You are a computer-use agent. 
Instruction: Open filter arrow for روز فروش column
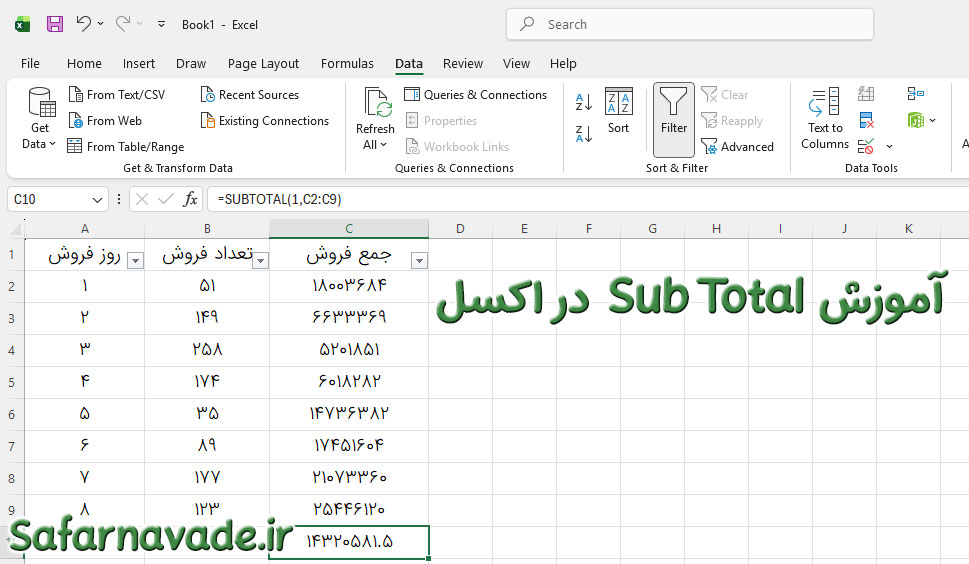[135, 261]
